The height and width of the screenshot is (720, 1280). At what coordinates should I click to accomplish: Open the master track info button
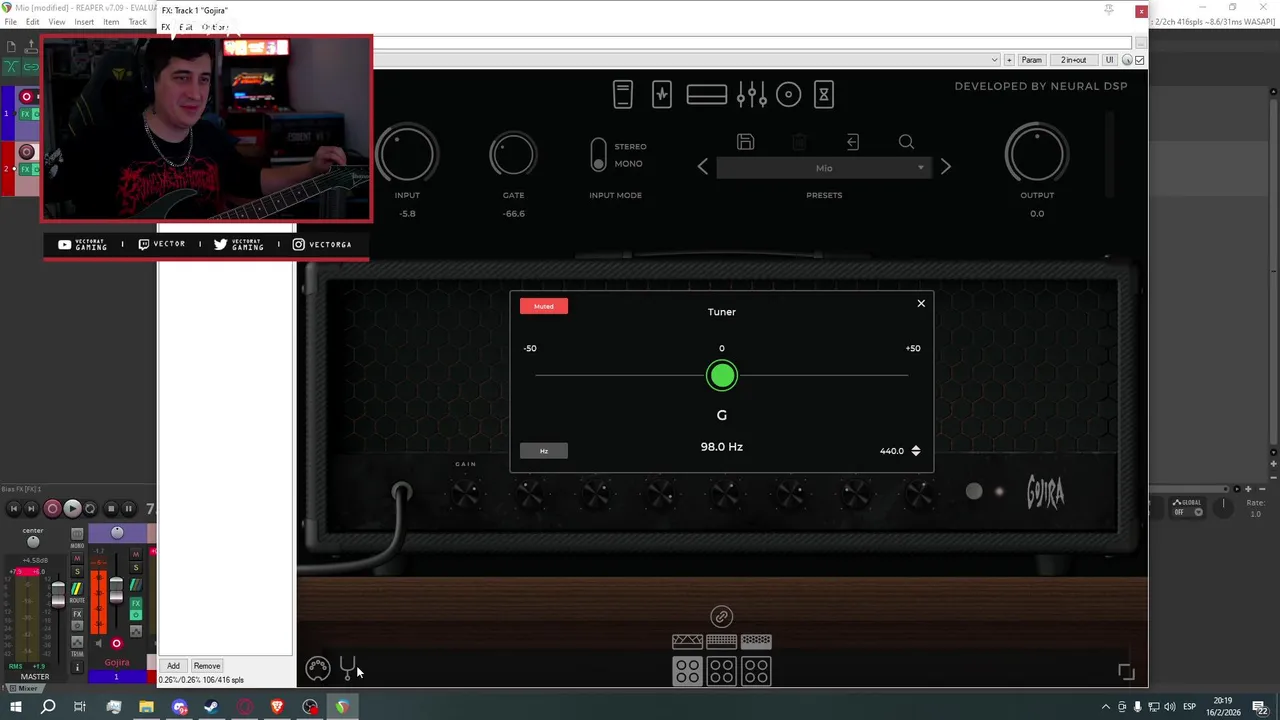[x=77, y=667]
